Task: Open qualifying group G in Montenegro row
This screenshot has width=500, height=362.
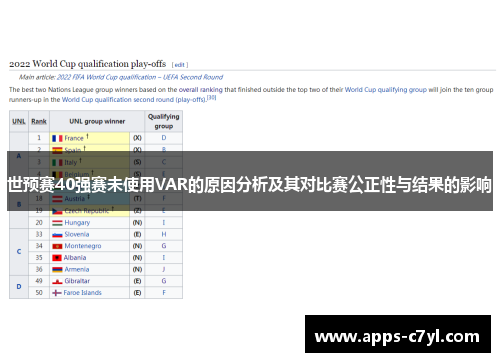Action: [164, 246]
